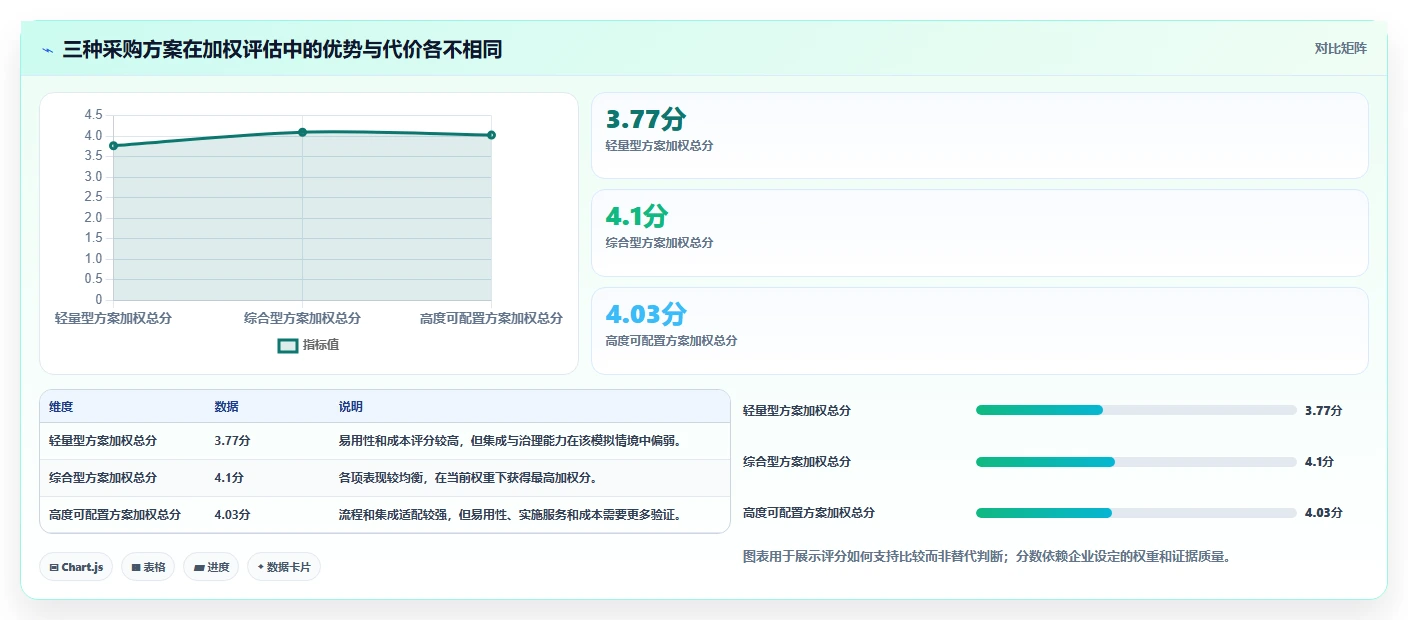Click the 进度 tag chip

coord(211,567)
